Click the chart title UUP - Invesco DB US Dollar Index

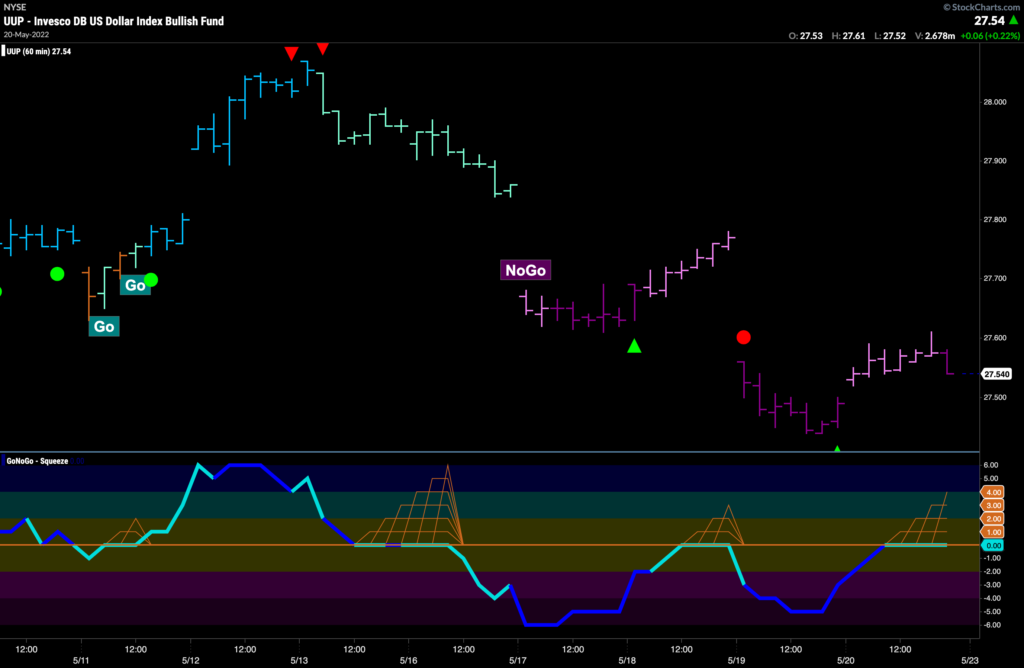114,21
